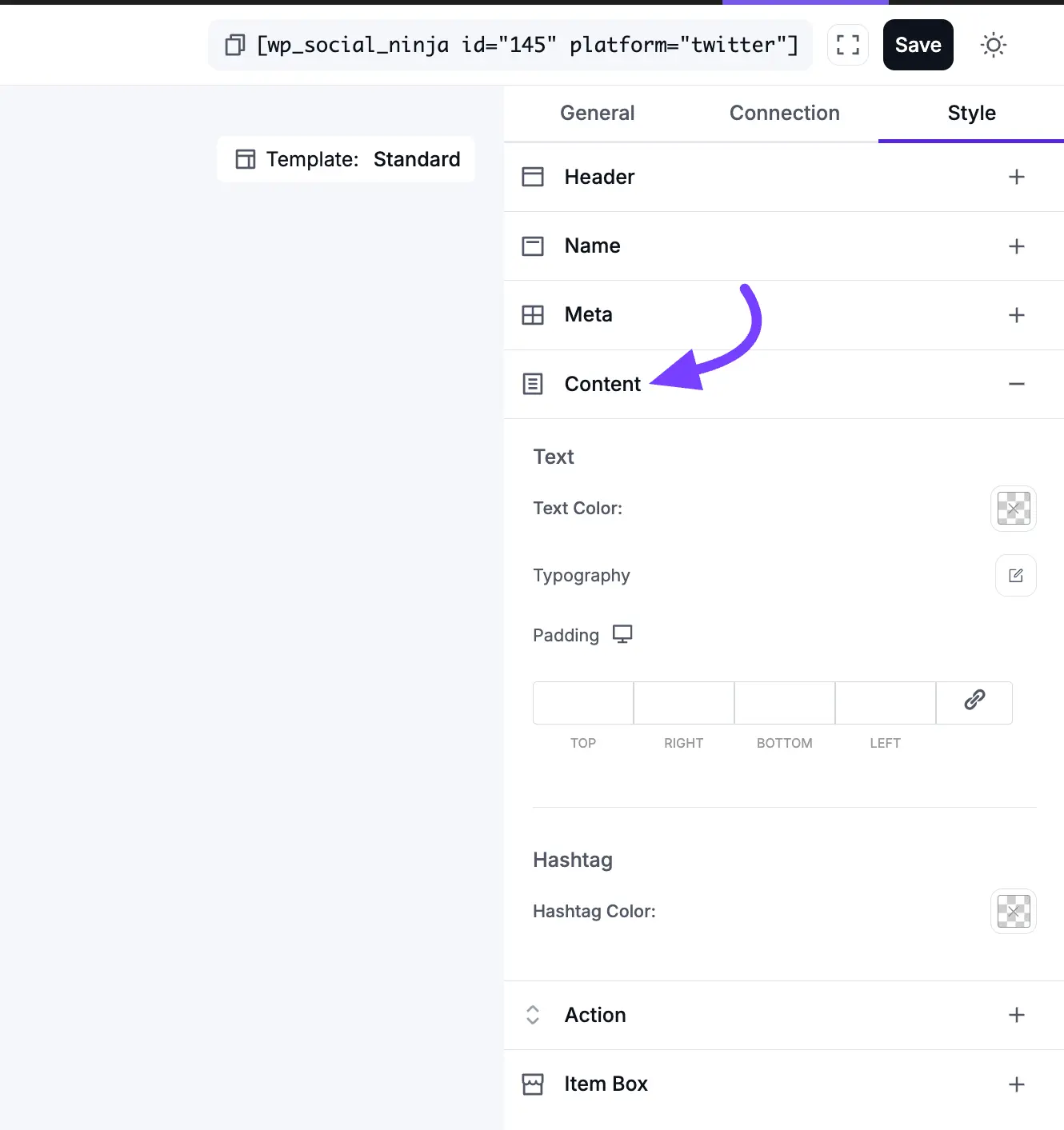Viewport: 1064px width, 1130px height.
Task: Toggle light mode with the sun icon
Action: click(993, 45)
